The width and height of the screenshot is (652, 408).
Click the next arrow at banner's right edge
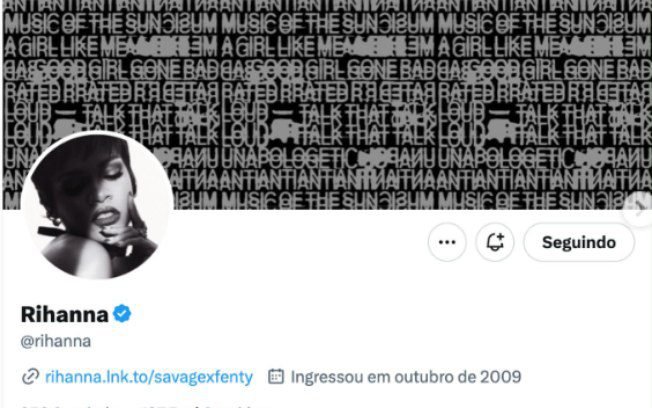point(639,209)
